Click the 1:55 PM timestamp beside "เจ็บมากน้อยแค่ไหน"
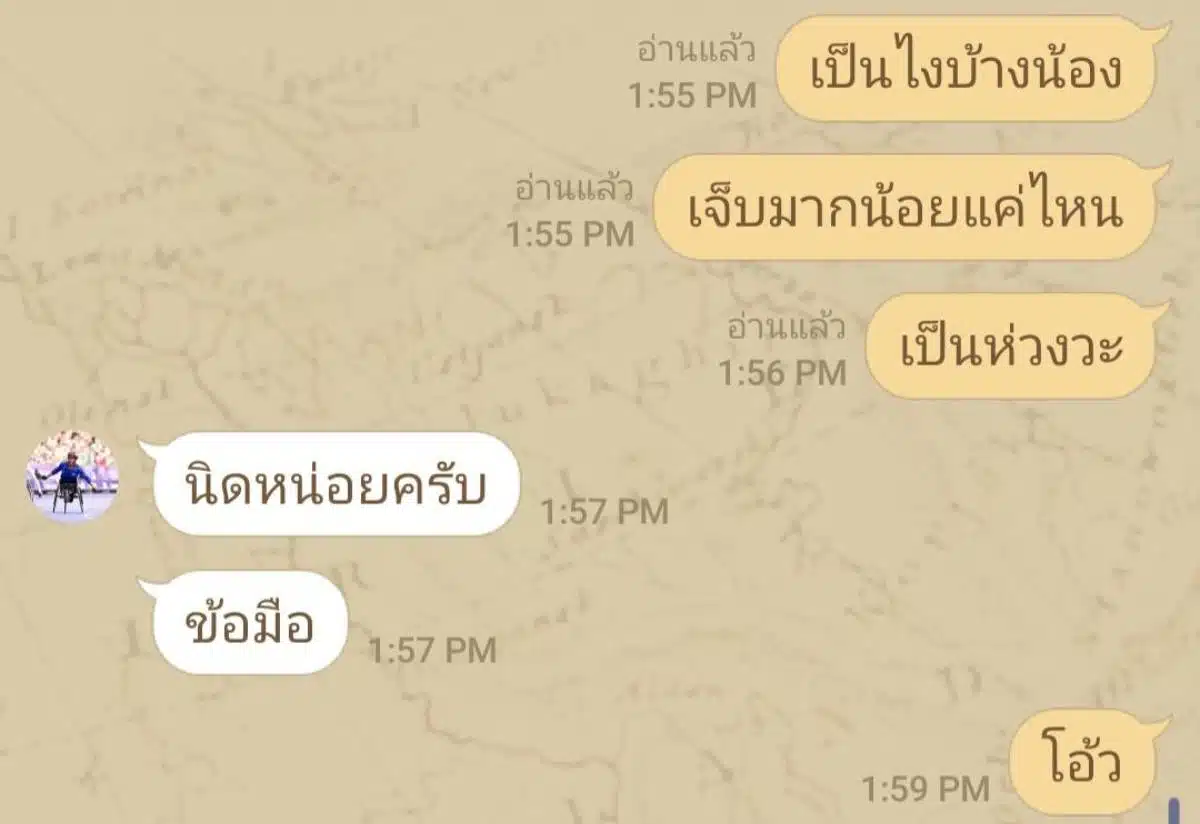 [x=569, y=234]
